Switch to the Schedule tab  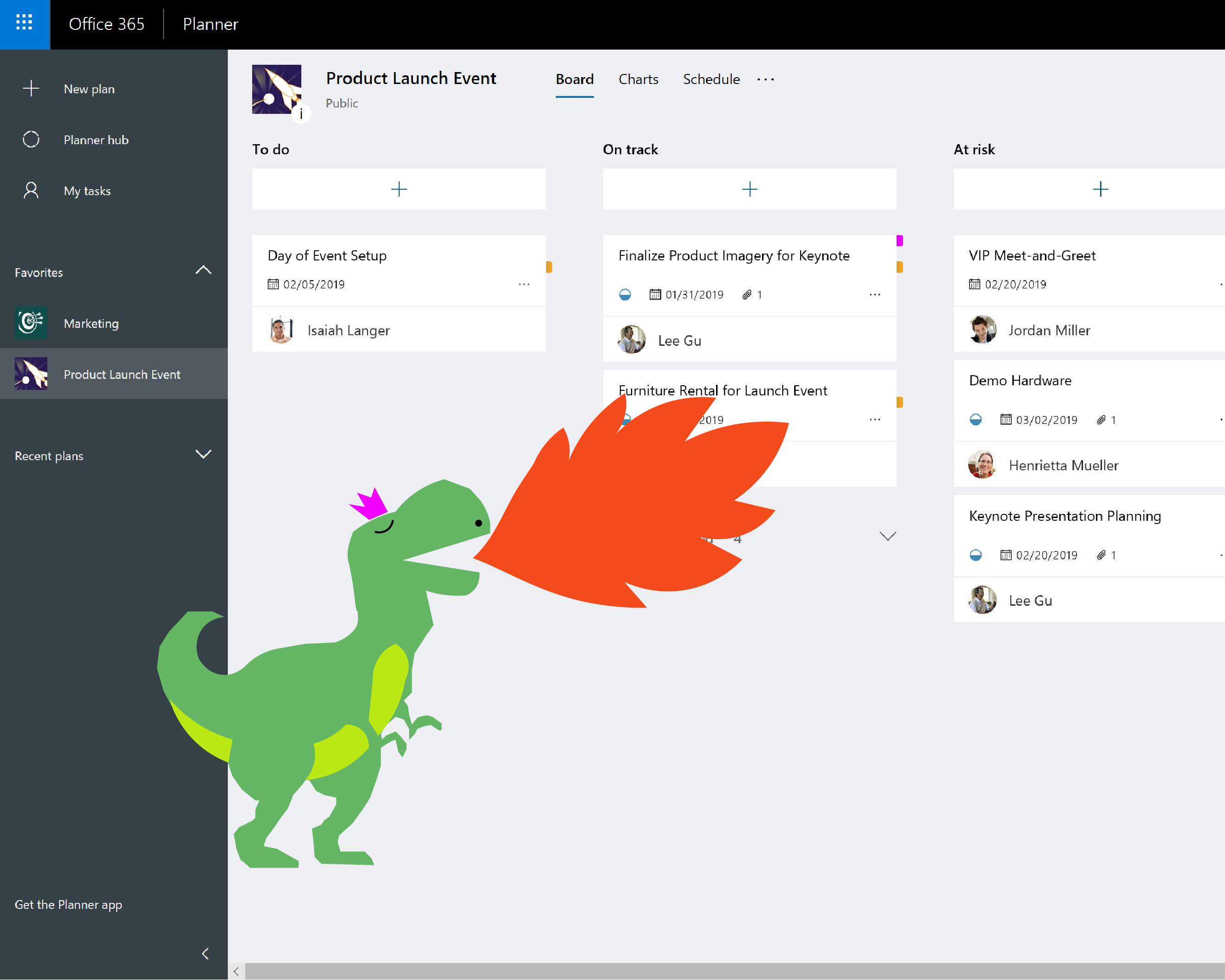[x=711, y=79]
